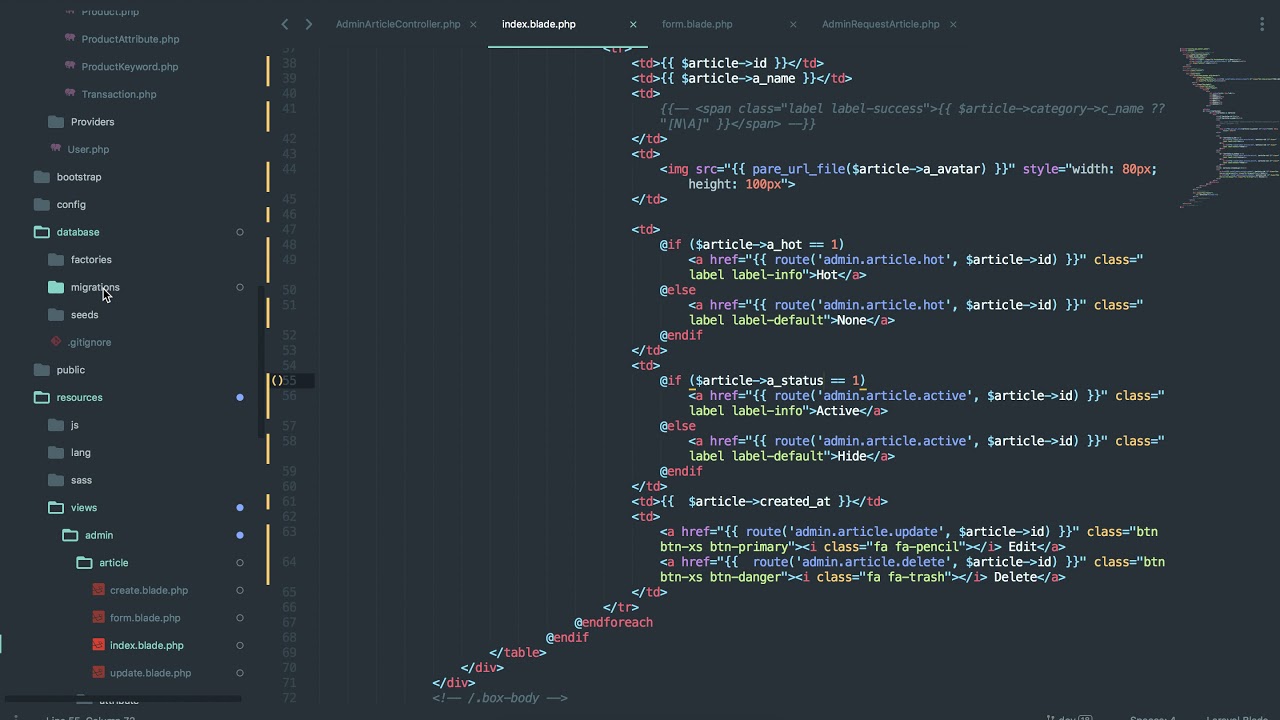The height and width of the screenshot is (720, 1280).
Task: Place cursor on the @endforeach directive
Action: pos(614,622)
